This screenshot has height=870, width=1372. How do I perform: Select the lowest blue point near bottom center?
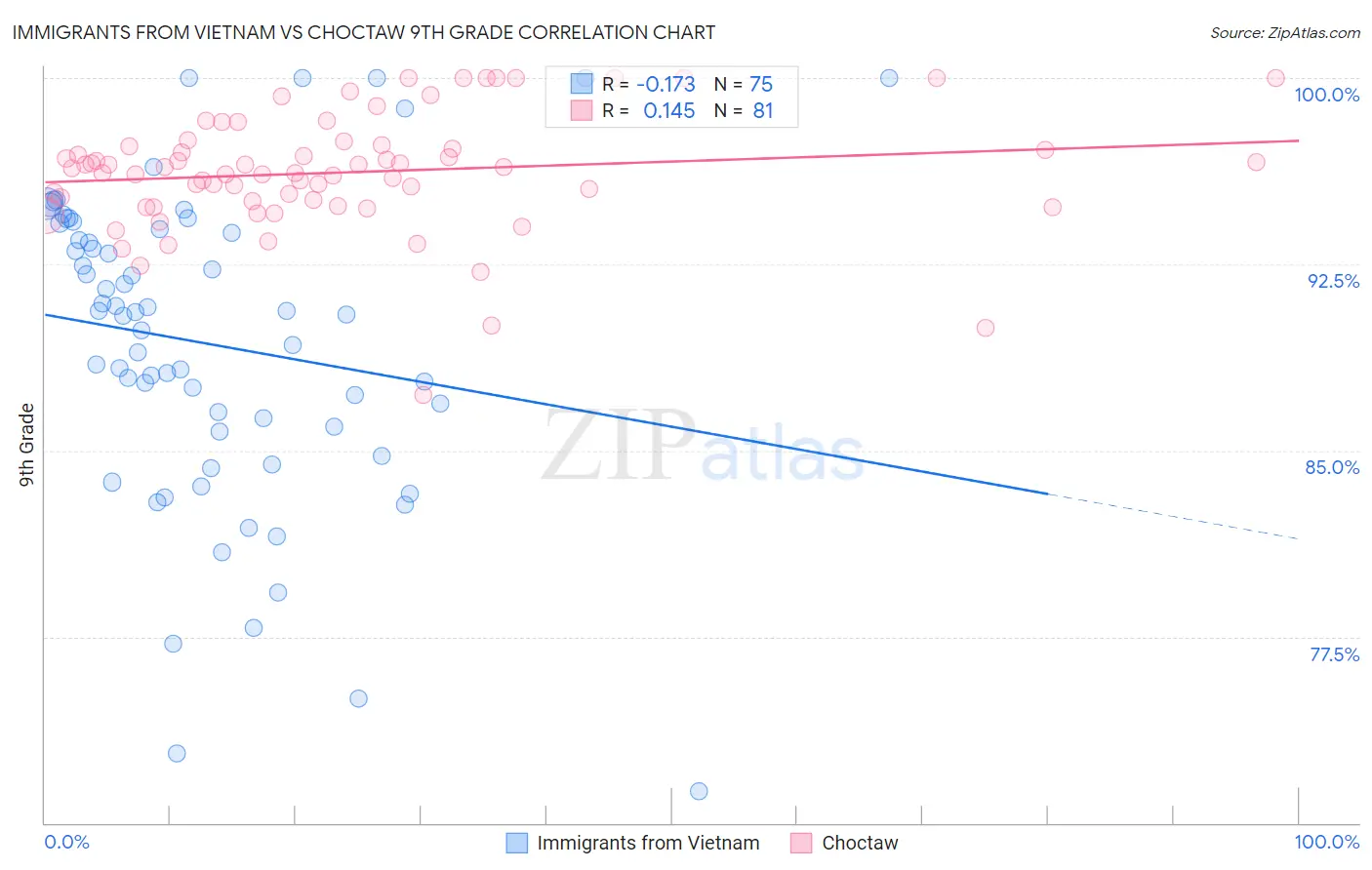699,791
